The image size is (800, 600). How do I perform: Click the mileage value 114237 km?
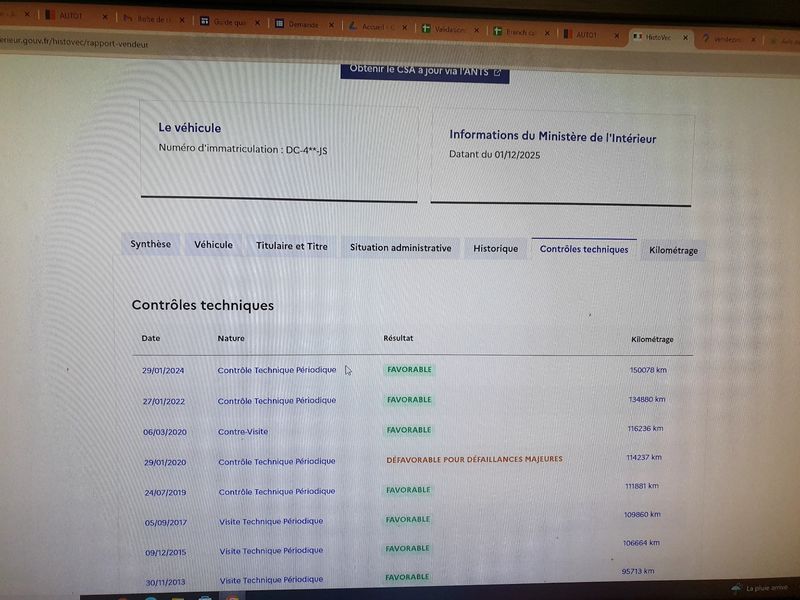click(644, 457)
